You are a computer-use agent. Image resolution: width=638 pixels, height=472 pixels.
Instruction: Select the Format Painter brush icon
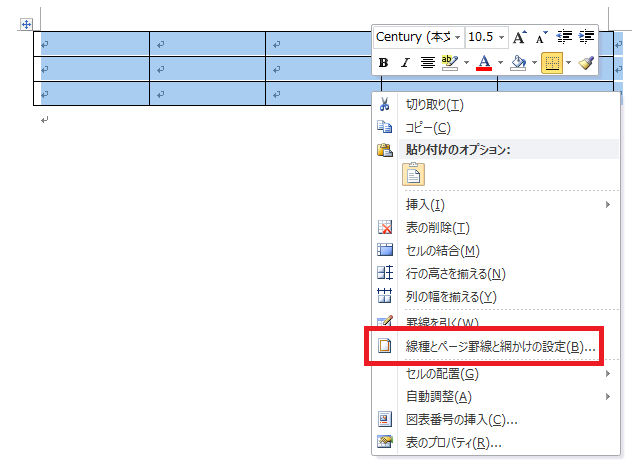tap(587, 63)
